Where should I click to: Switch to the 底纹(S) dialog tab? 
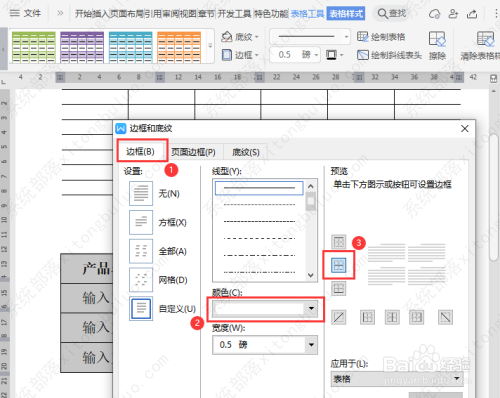pyautogui.click(x=246, y=152)
